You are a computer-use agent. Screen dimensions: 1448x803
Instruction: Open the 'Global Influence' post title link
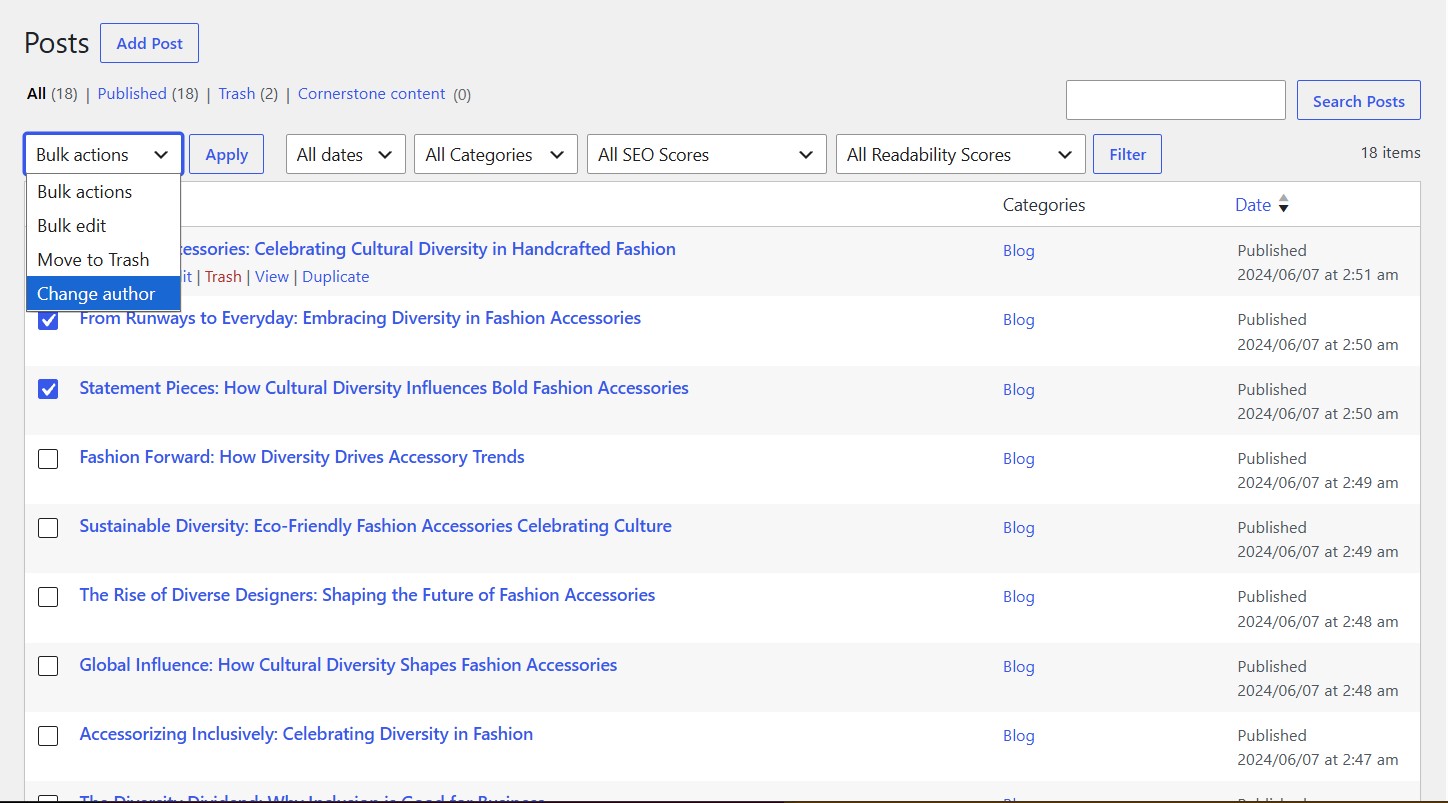point(348,665)
